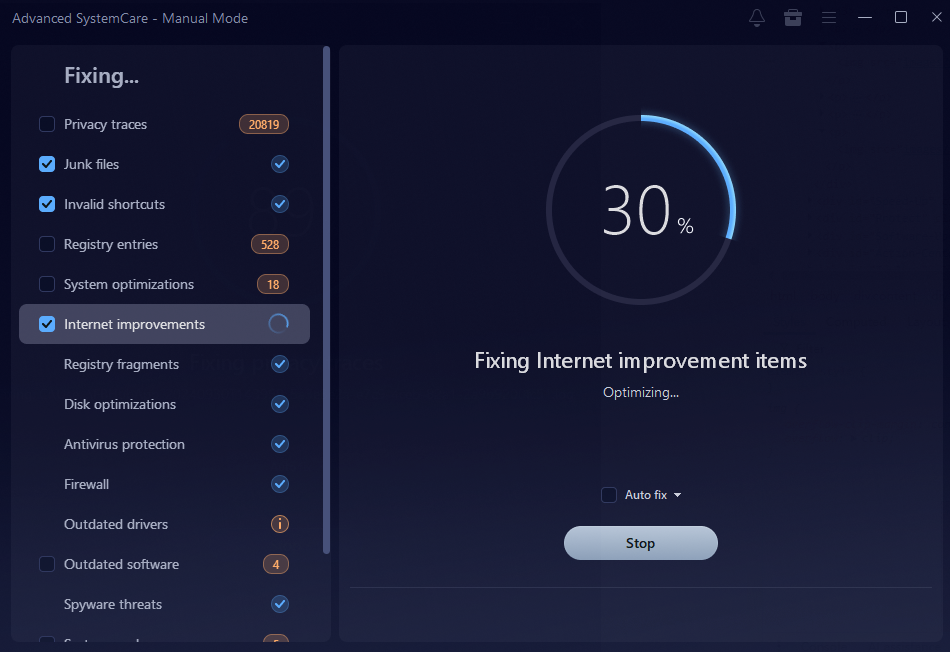This screenshot has height=652, width=950.
Task: Toggle the Auto fix checkbox
Action: pyautogui.click(x=609, y=495)
